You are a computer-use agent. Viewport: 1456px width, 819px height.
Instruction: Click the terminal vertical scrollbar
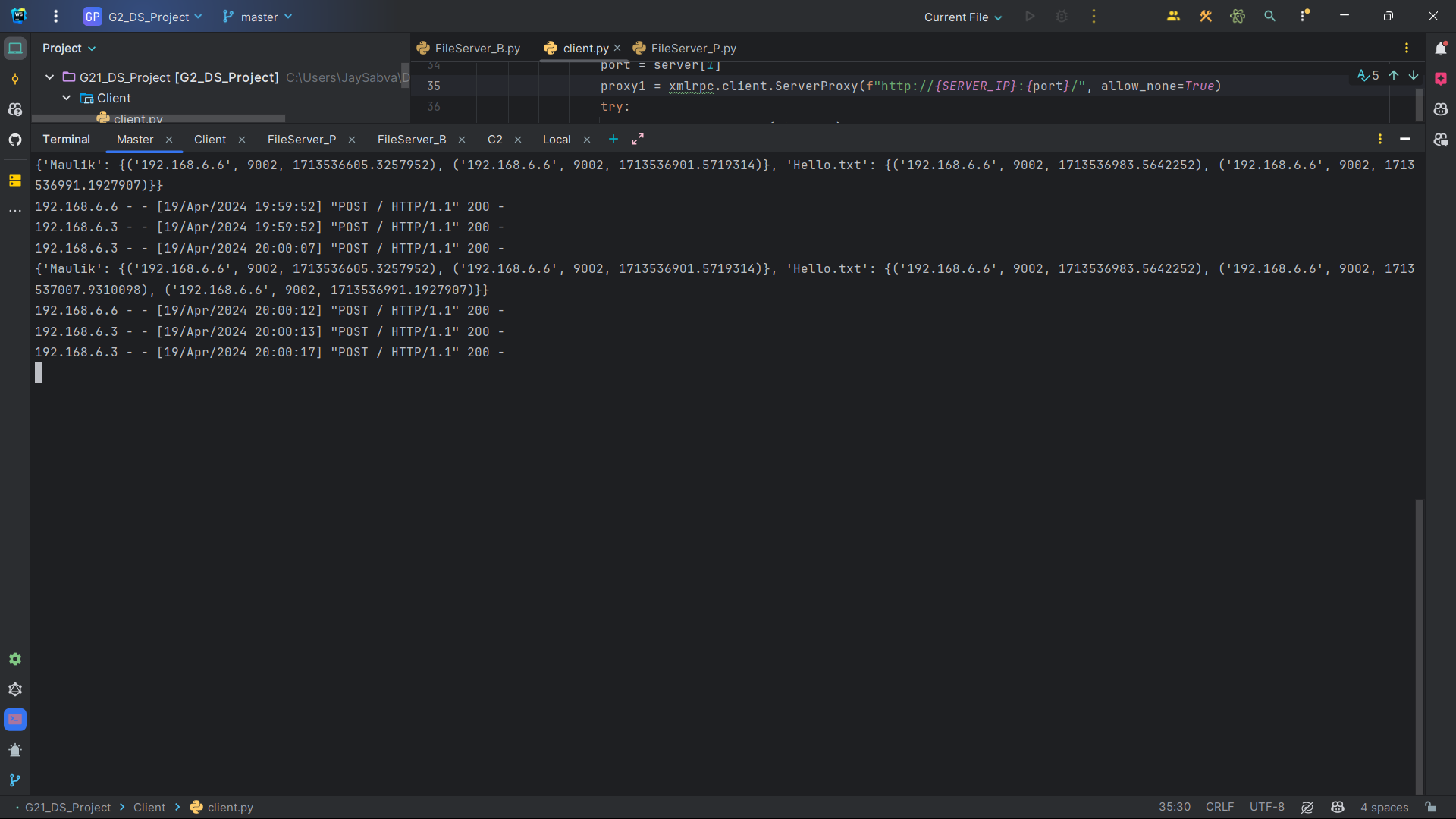1419,645
